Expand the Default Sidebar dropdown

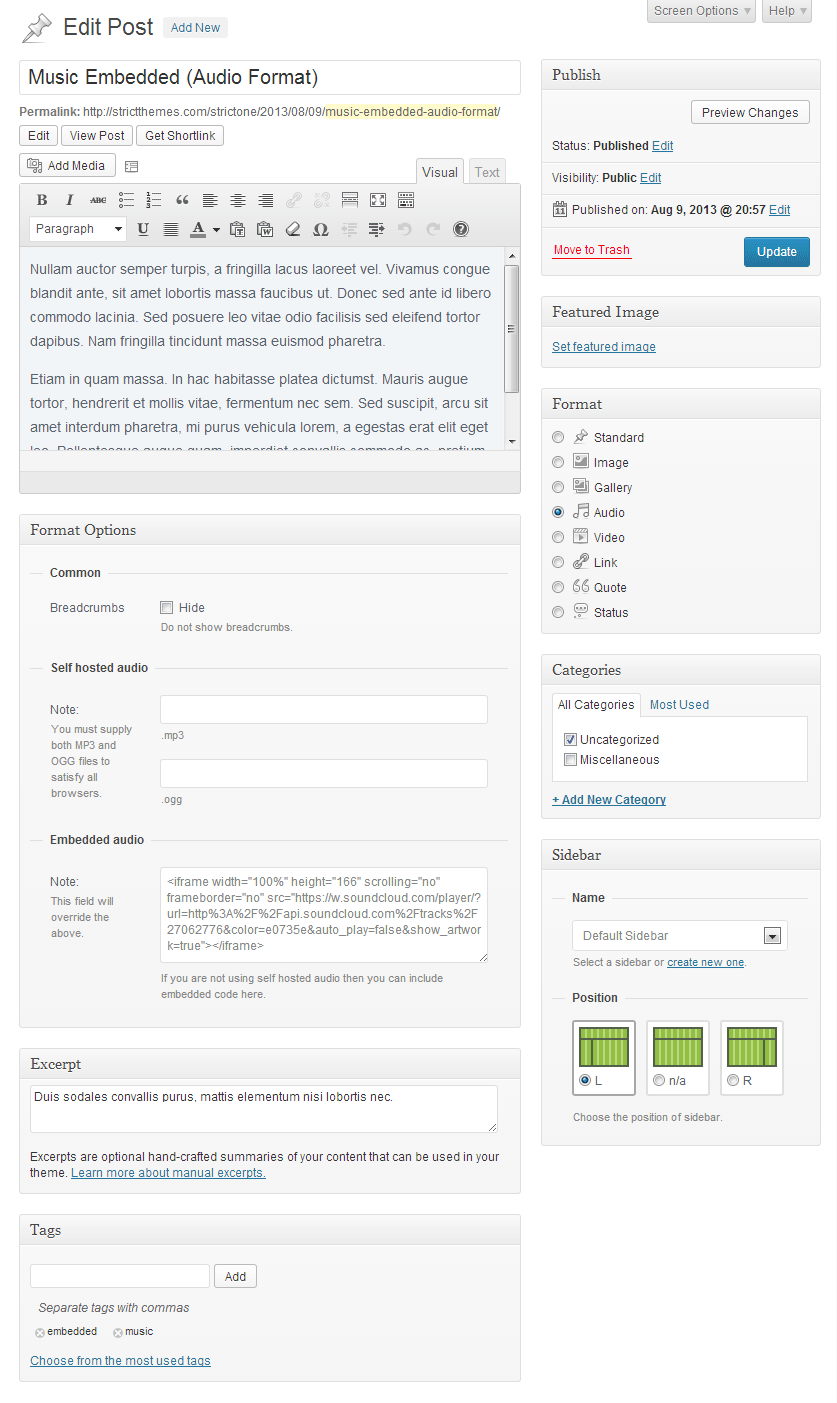pos(772,936)
